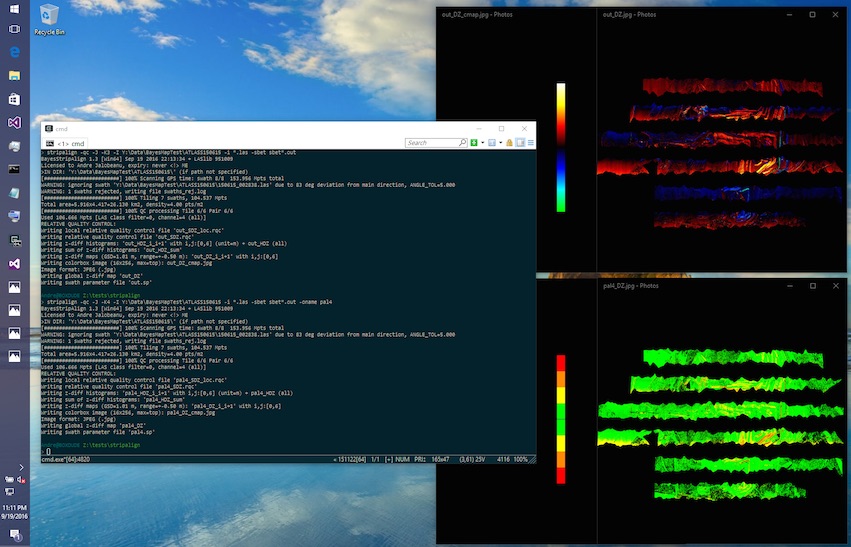Maximize the pal4_DZ.jpg Photos window
Image resolution: width=851 pixels, height=547 pixels.
click(813, 286)
